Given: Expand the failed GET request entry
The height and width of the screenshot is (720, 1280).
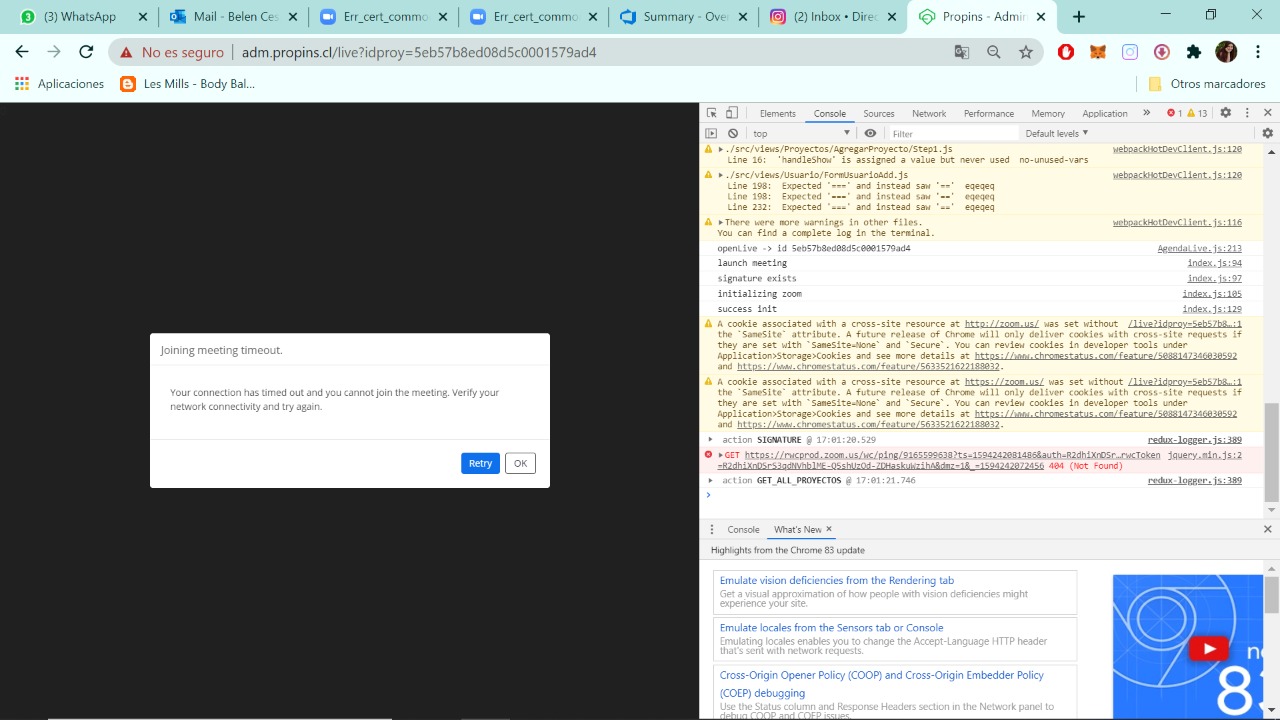Looking at the screenshot, I should 721,455.
